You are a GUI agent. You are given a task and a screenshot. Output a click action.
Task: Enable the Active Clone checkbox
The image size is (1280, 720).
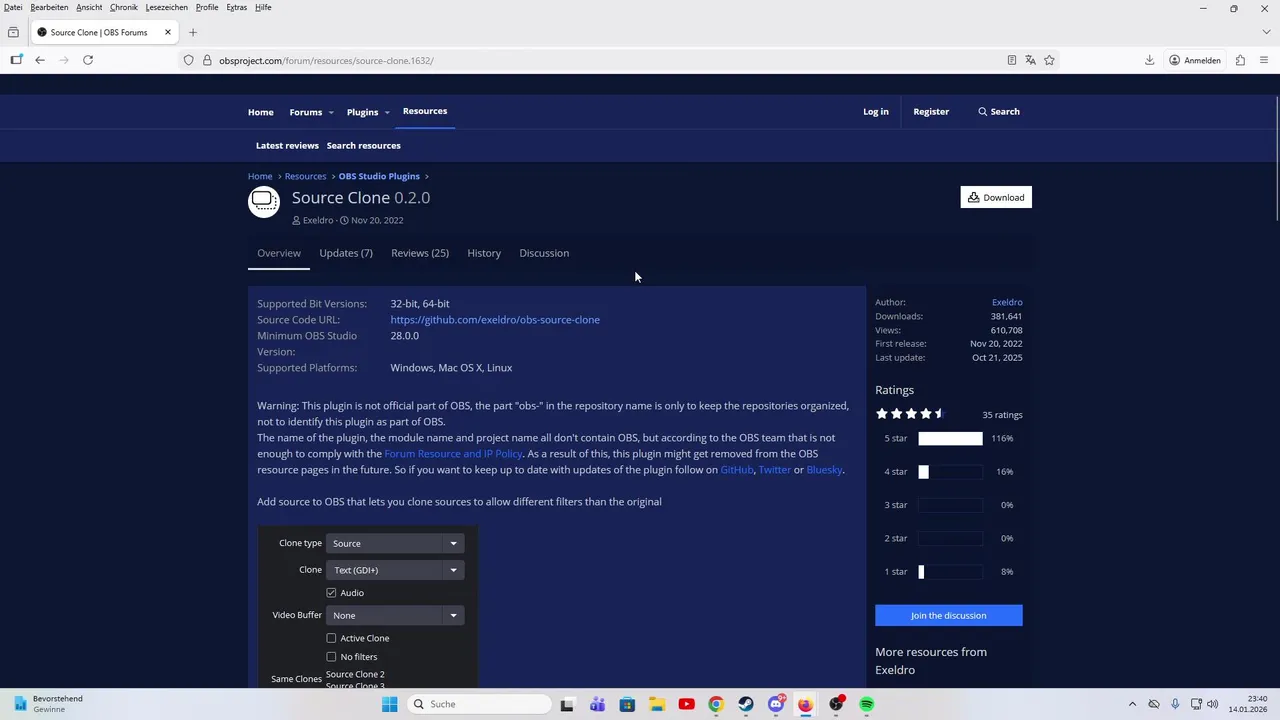tap(331, 638)
